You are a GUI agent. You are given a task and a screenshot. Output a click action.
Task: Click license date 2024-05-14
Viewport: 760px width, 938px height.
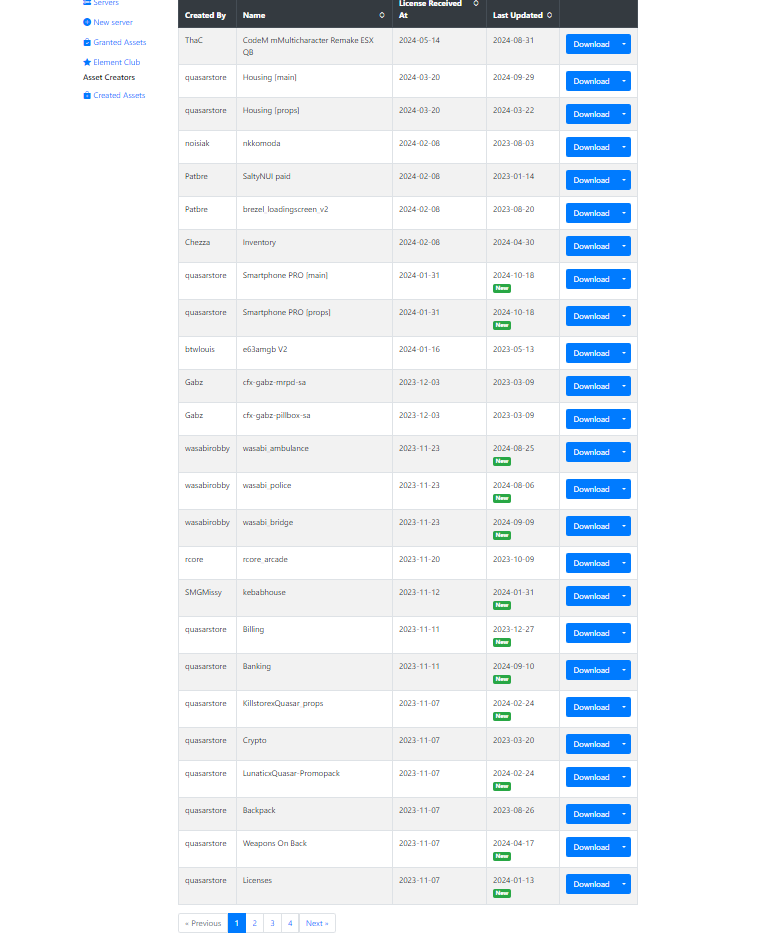pyautogui.click(x=419, y=41)
